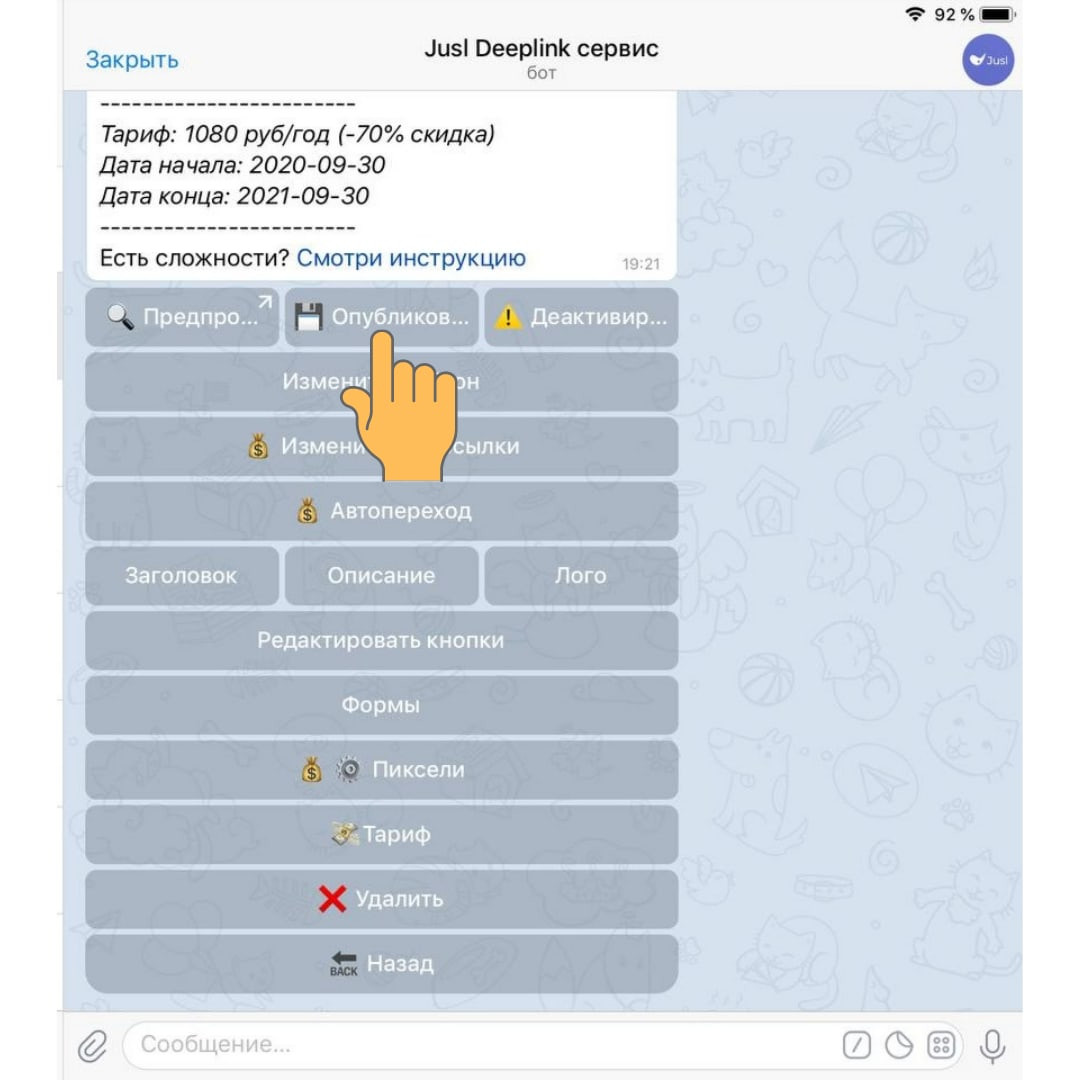The height and width of the screenshot is (1080, 1080).
Task: Open Редактировать кнопки
Action: click(382, 641)
